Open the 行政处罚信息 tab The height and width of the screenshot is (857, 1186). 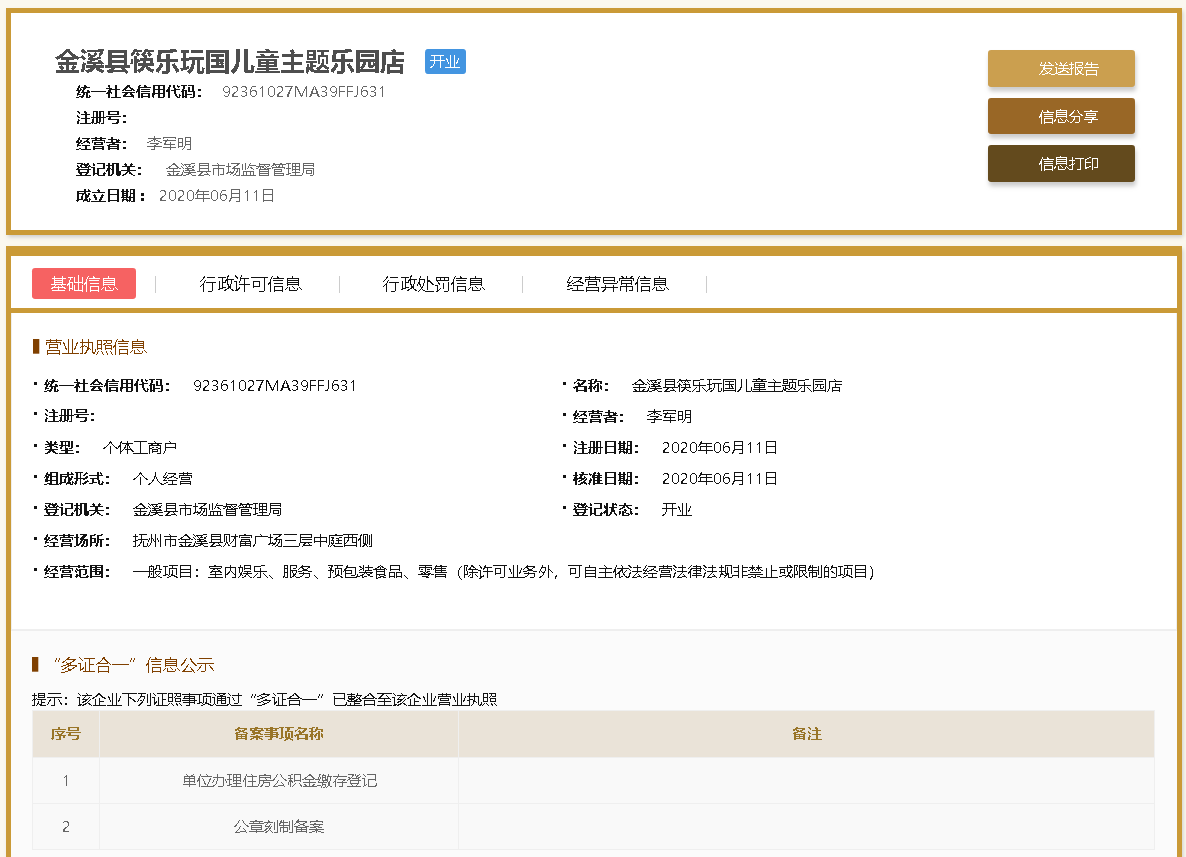click(x=433, y=284)
